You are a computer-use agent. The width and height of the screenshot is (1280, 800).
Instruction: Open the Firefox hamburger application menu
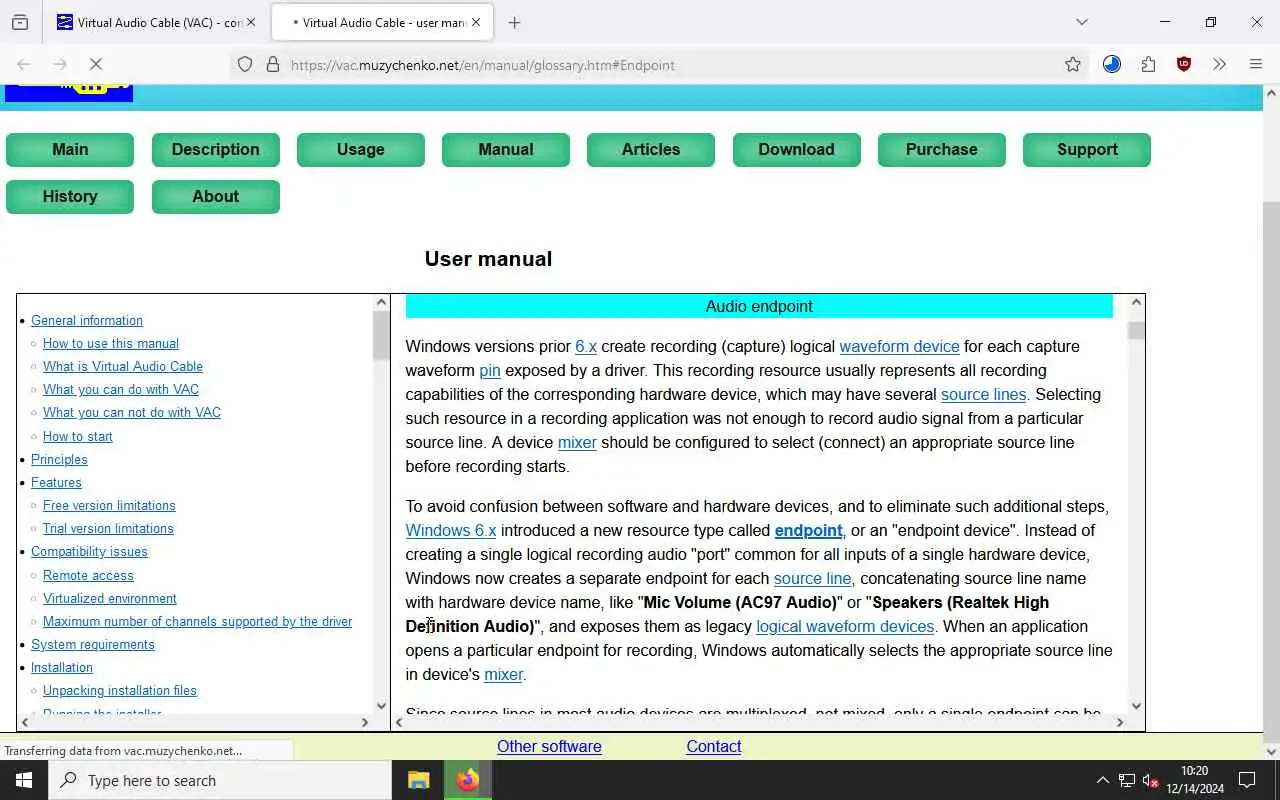click(1256, 65)
